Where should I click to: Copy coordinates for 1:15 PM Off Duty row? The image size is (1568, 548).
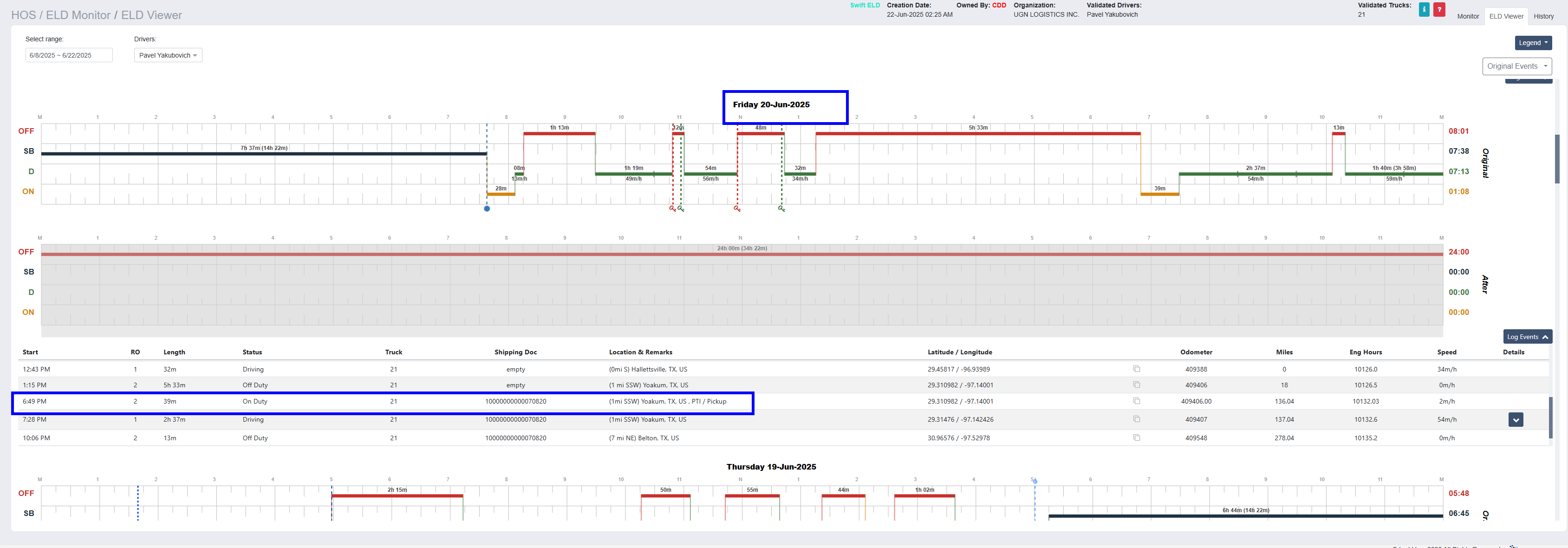click(x=1137, y=385)
